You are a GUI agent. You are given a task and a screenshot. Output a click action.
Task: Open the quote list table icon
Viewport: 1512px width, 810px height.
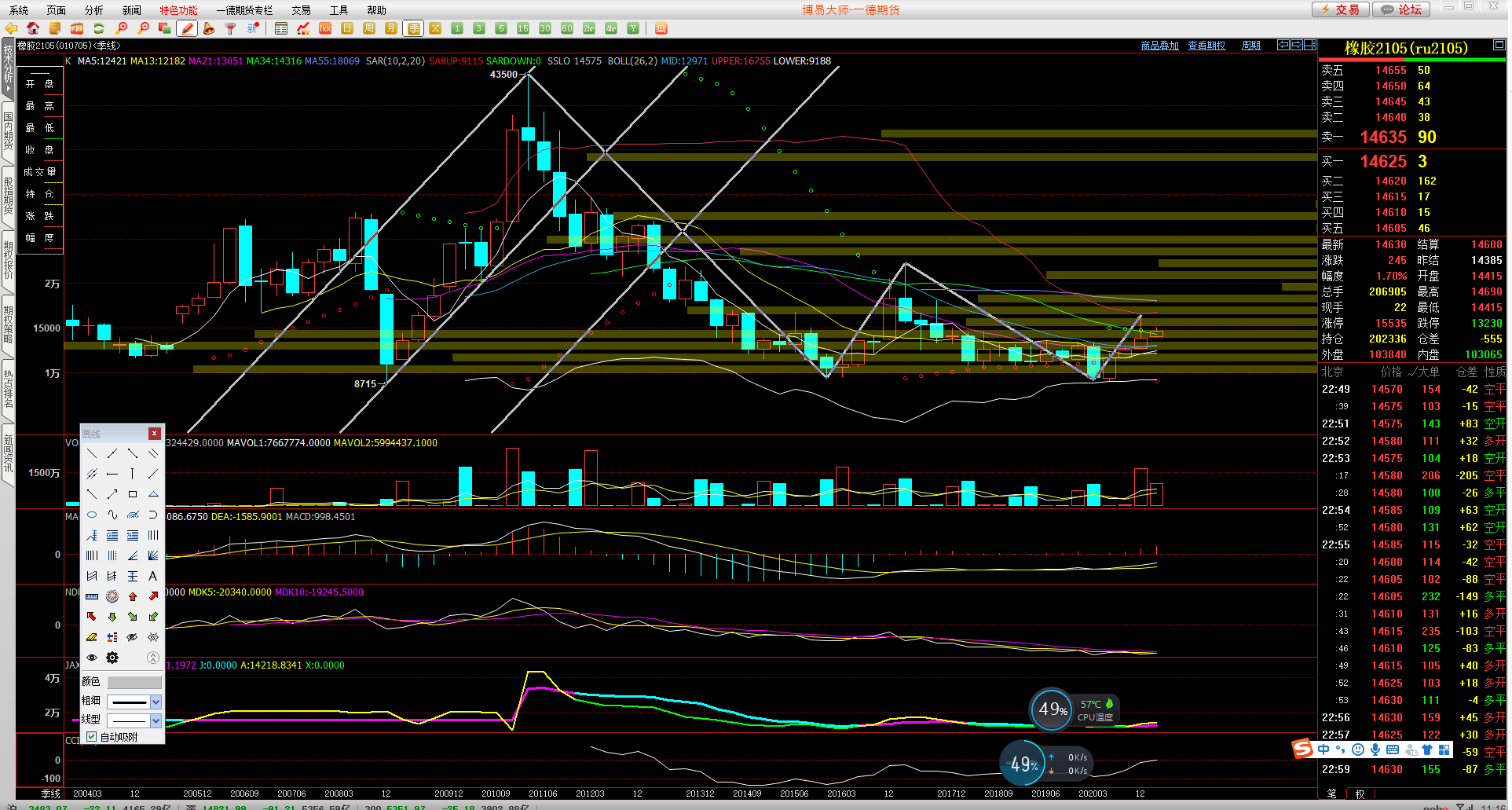pyautogui.click(x=281, y=28)
